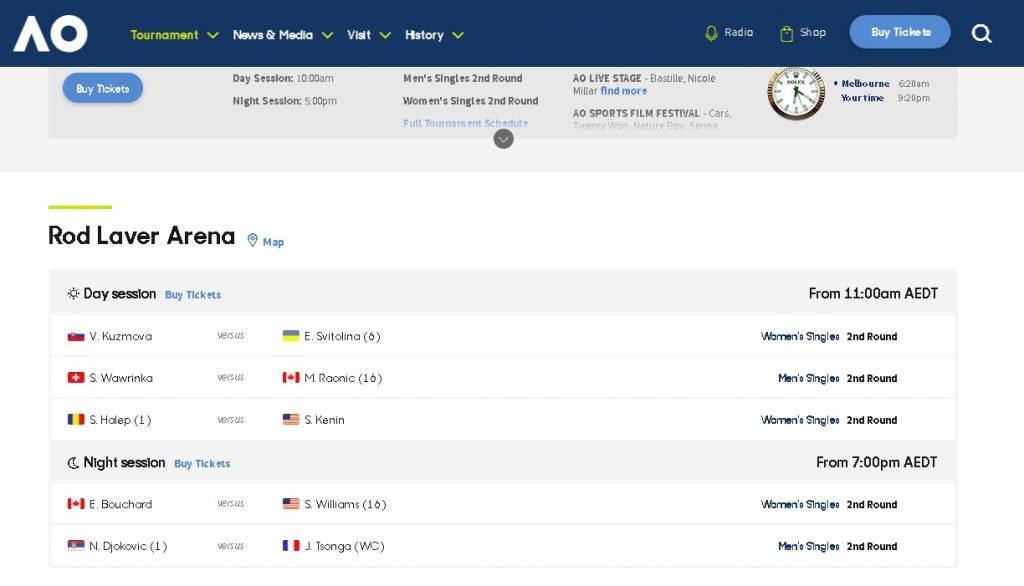Click the Melbourne time label

coord(865,84)
